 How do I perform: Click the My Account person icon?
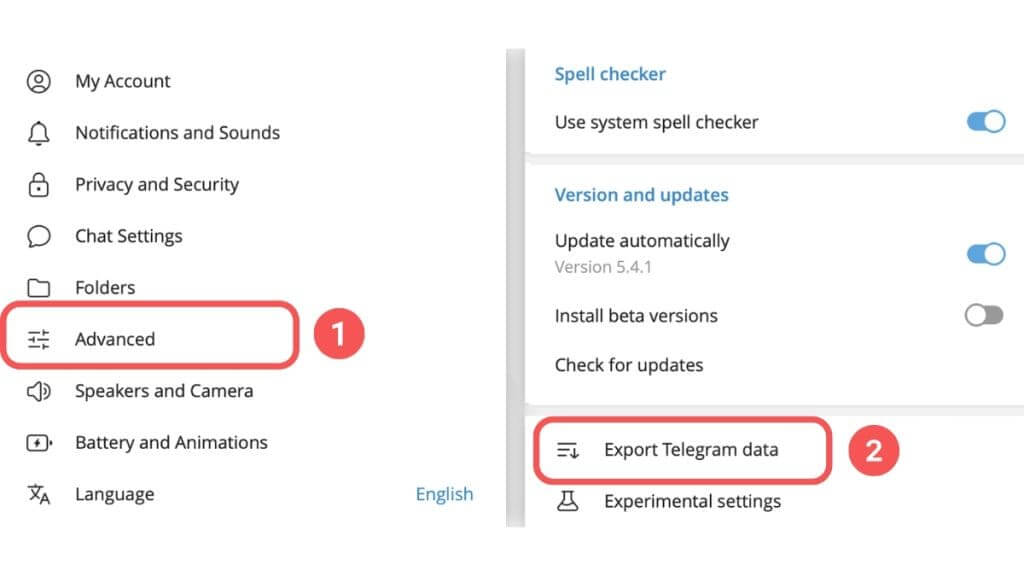click(x=39, y=81)
